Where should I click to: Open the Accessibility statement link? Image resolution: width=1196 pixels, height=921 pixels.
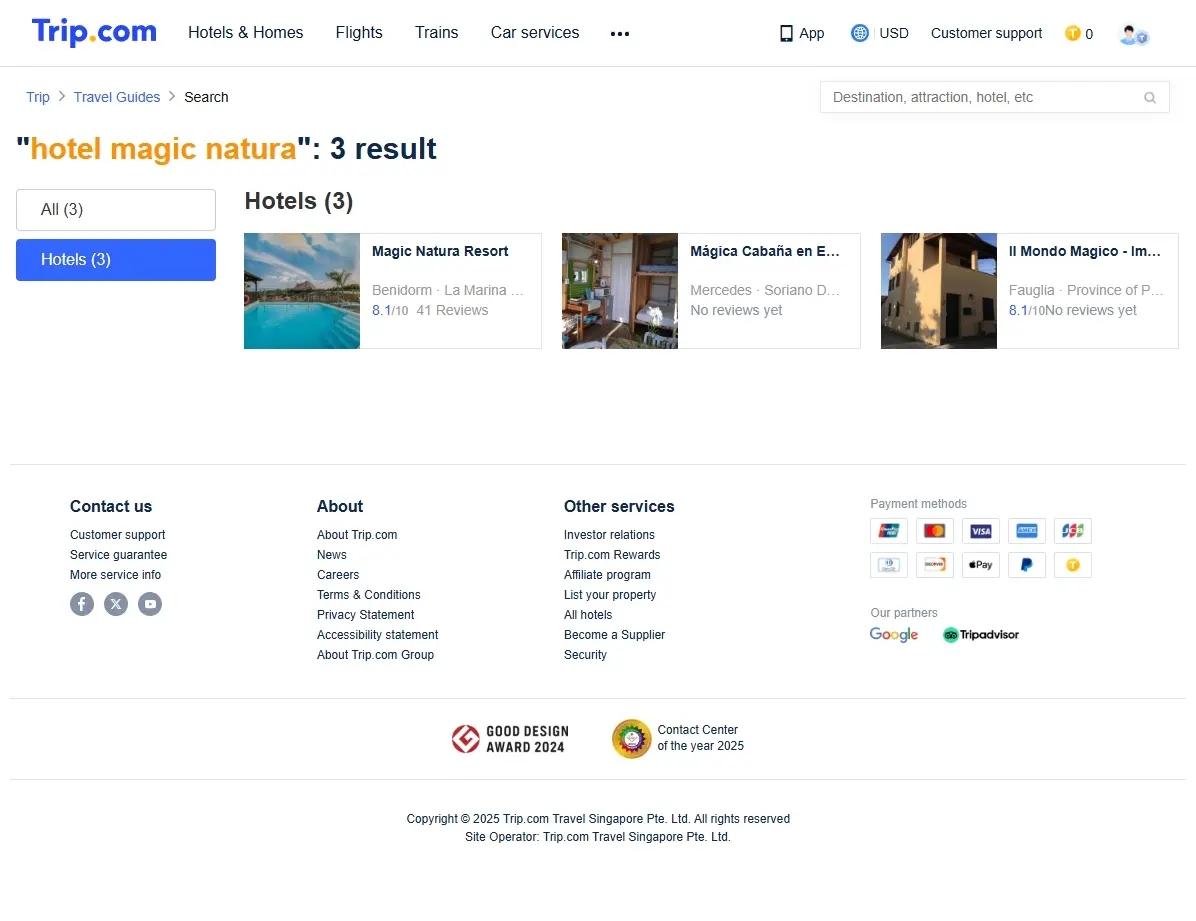click(x=378, y=635)
